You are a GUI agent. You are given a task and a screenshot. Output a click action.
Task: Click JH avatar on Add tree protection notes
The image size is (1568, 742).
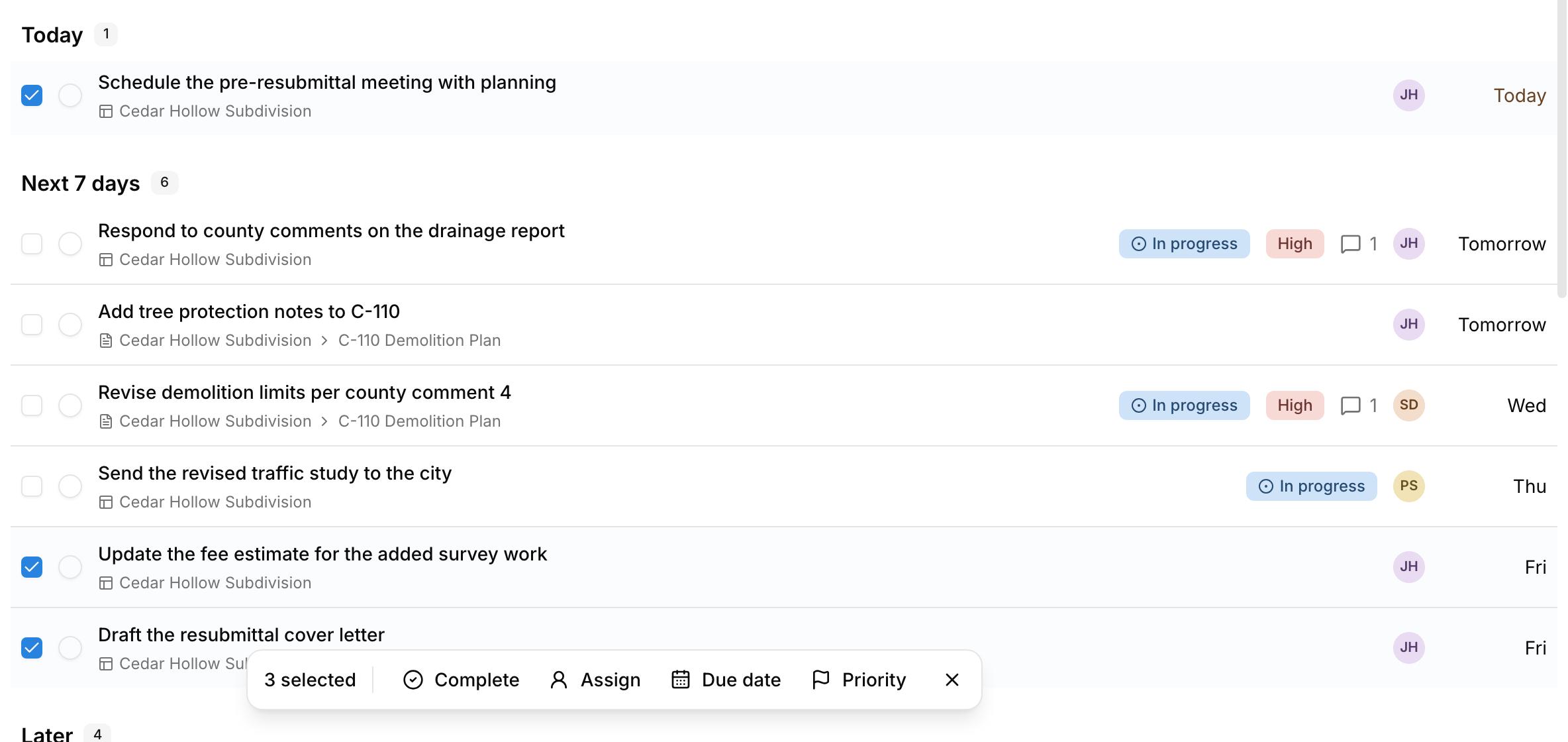point(1409,325)
